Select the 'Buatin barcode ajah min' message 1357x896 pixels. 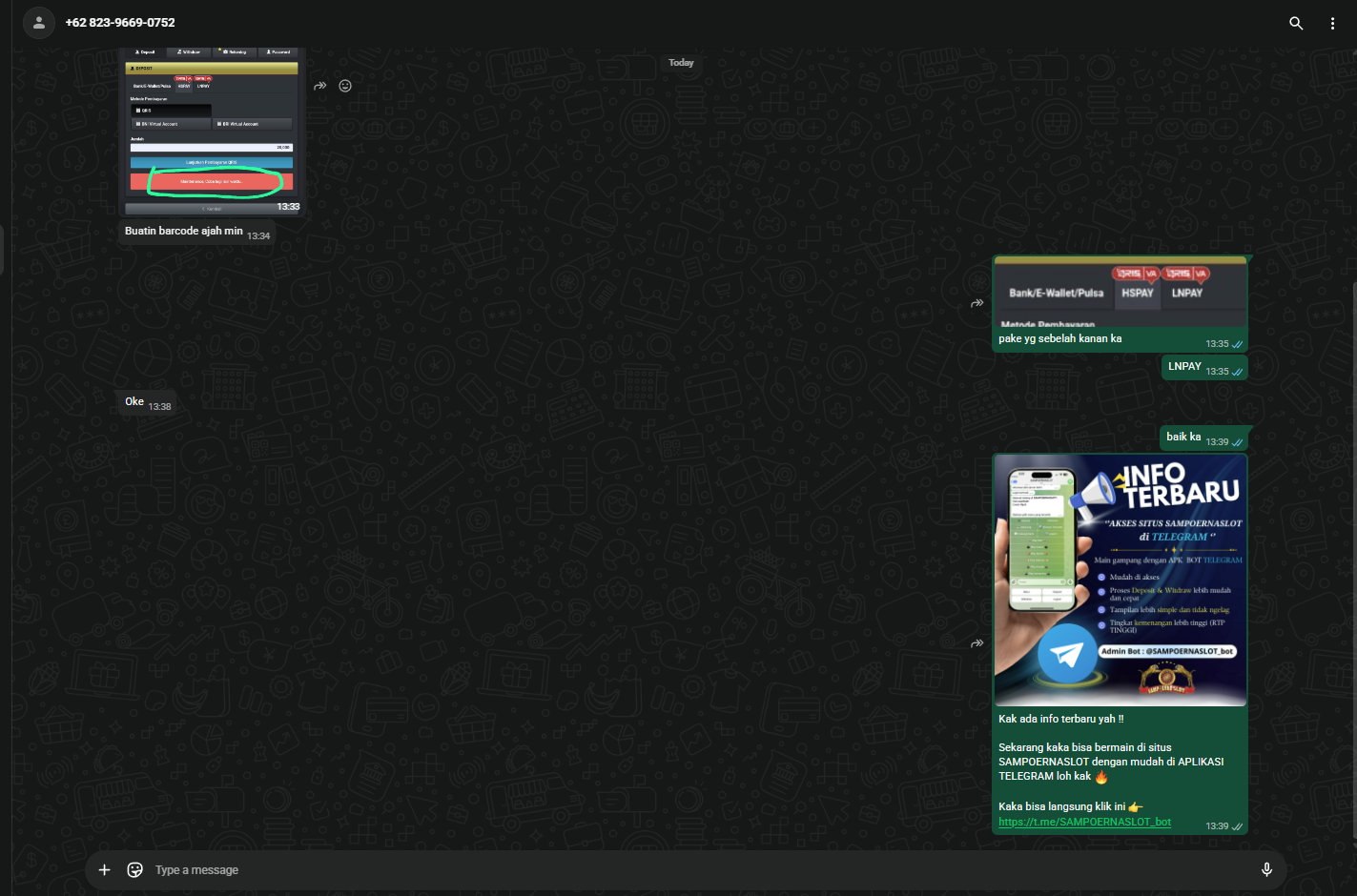(x=196, y=232)
